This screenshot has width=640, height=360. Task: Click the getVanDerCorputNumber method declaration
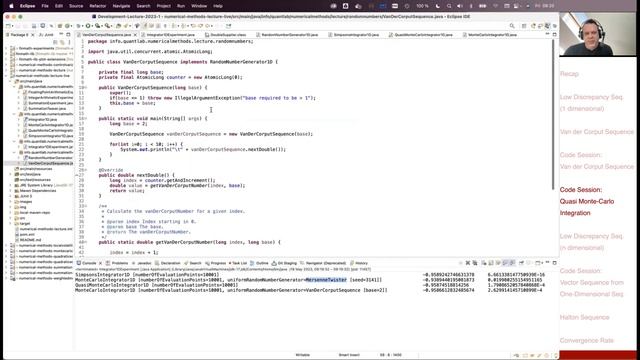click(x=189, y=242)
